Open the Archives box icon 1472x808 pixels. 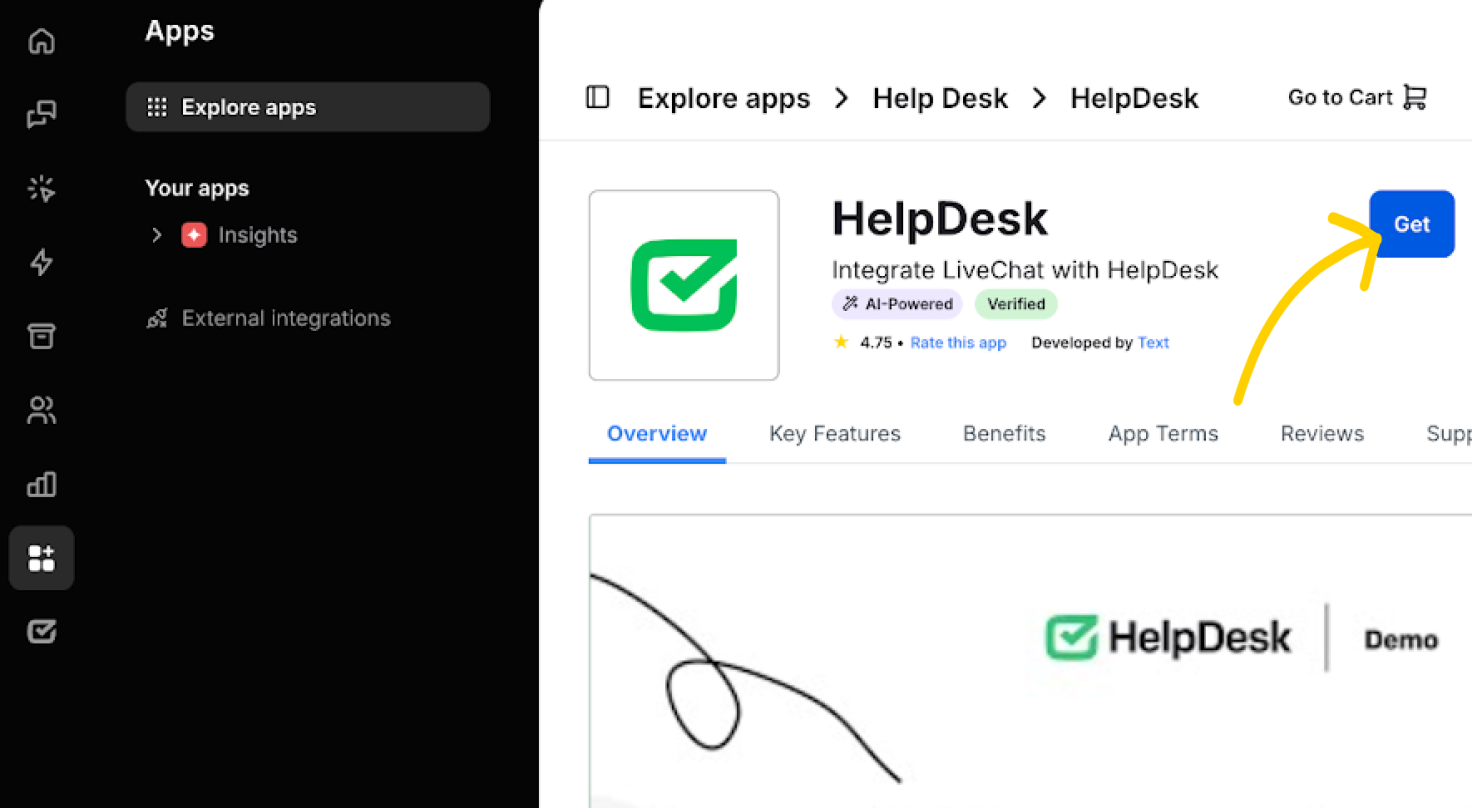click(41, 336)
